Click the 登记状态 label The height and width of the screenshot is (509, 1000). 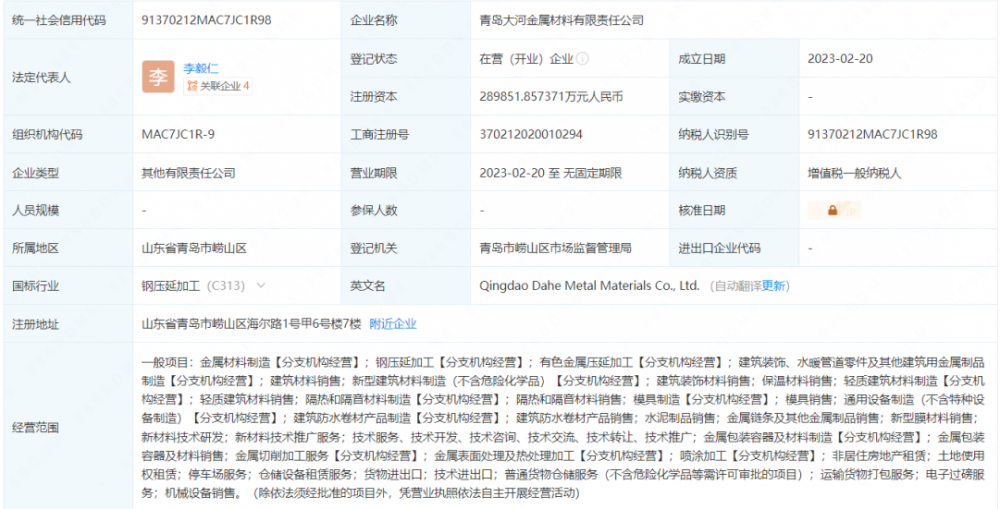tap(373, 59)
